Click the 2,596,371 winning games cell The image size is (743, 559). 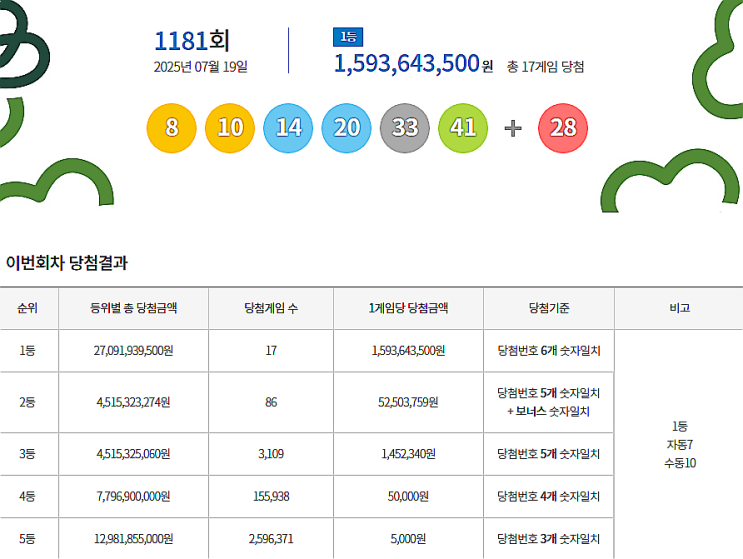point(271,539)
